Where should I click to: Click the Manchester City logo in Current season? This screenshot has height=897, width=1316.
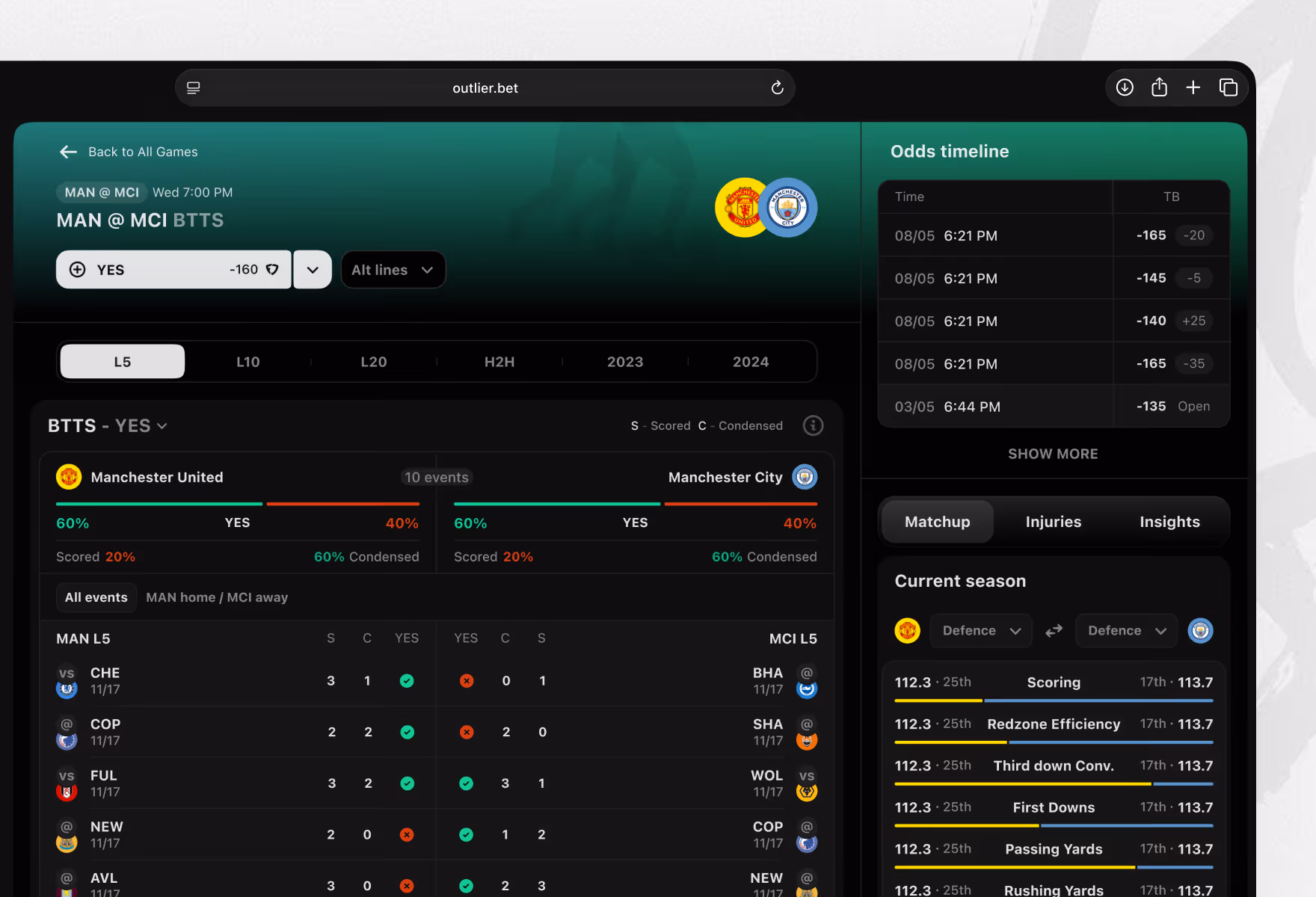[1201, 631]
